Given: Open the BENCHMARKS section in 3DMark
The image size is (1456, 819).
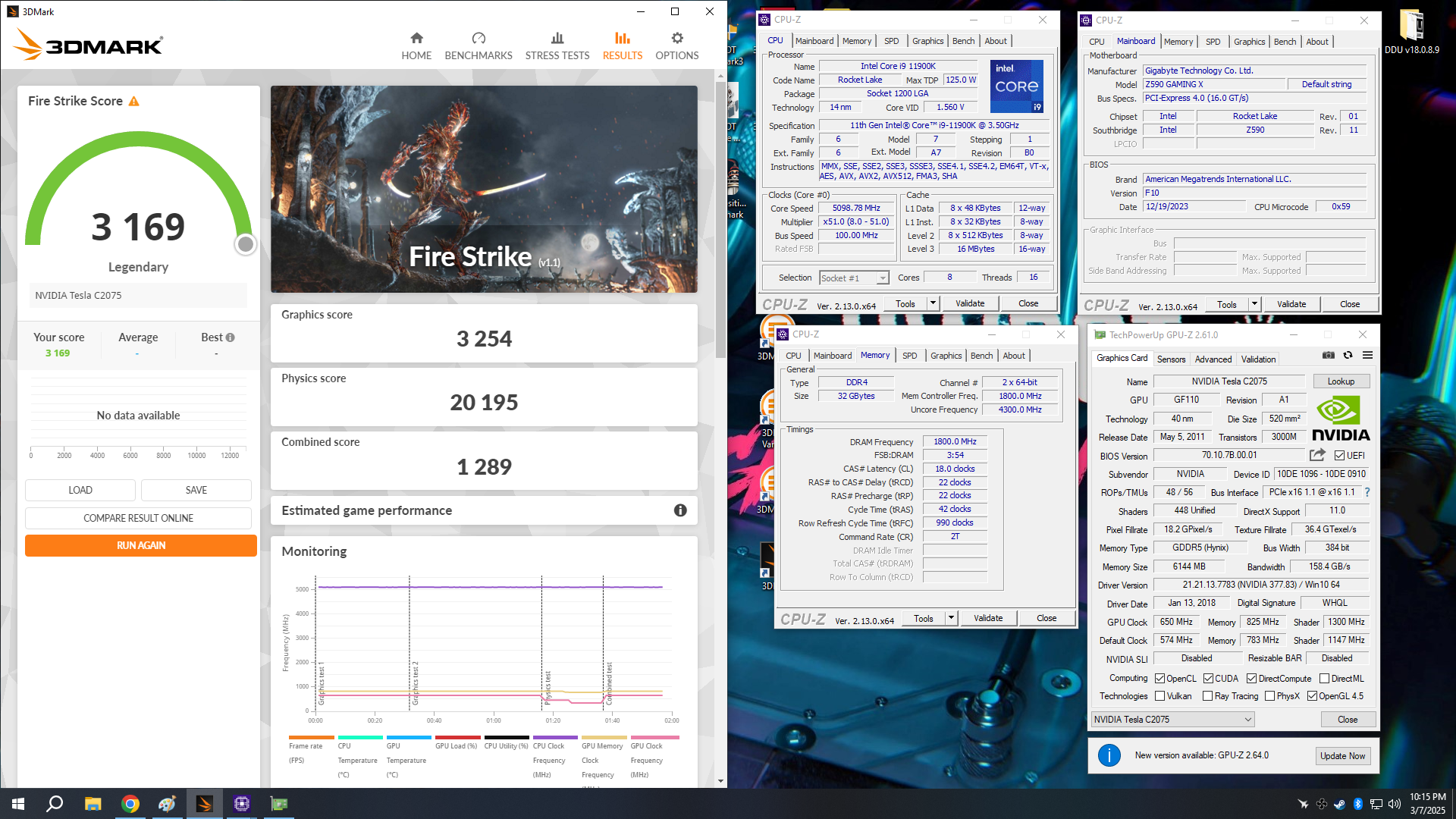Looking at the screenshot, I should click(479, 46).
